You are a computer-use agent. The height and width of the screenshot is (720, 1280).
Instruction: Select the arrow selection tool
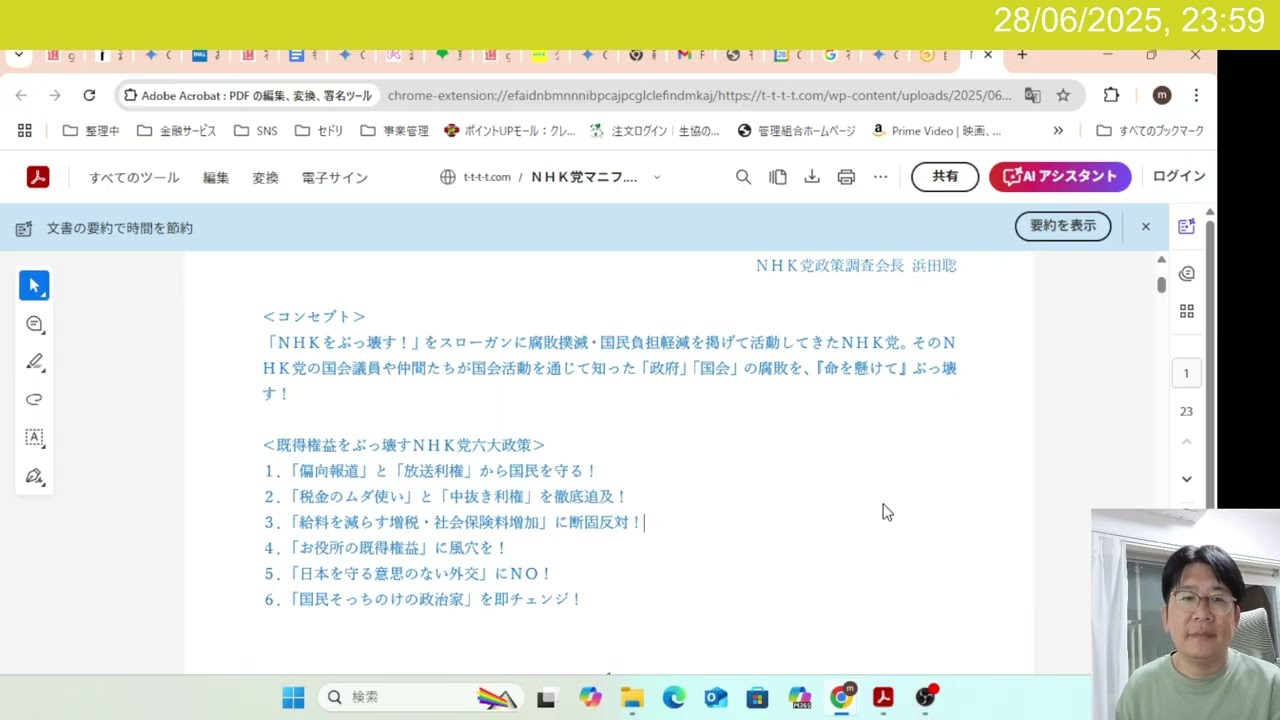tap(34, 286)
